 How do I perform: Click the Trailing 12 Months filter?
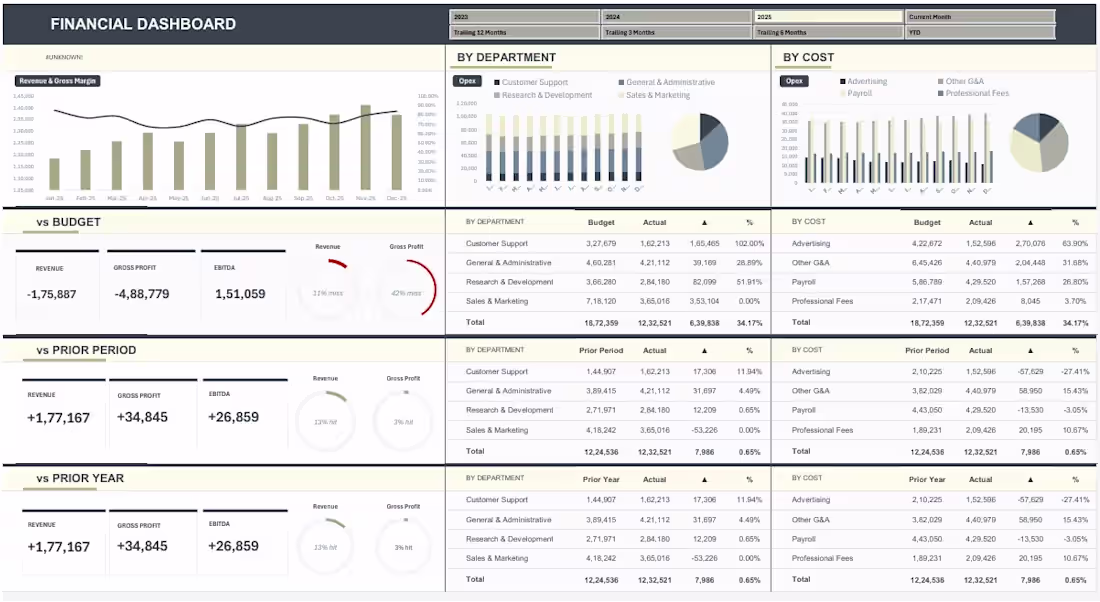tap(523, 31)
